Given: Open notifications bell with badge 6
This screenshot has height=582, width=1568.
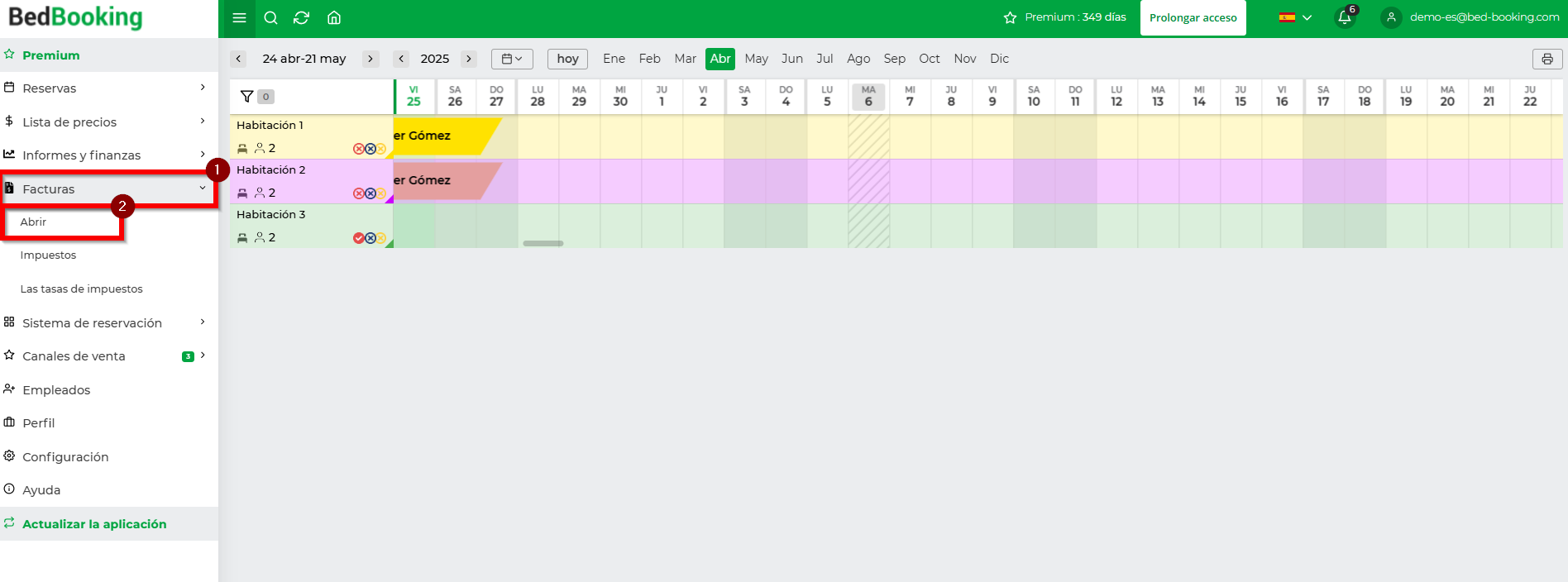Looking at the screenshot, I should click(1346, 17).
